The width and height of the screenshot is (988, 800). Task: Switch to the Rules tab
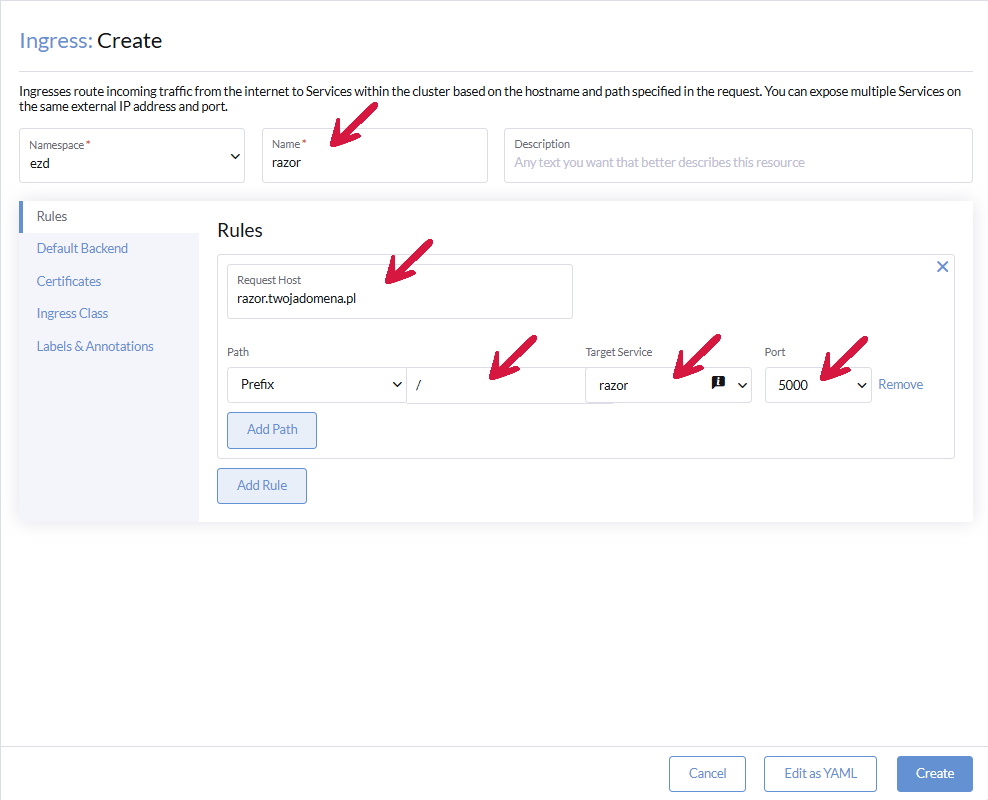click(52, 216)
